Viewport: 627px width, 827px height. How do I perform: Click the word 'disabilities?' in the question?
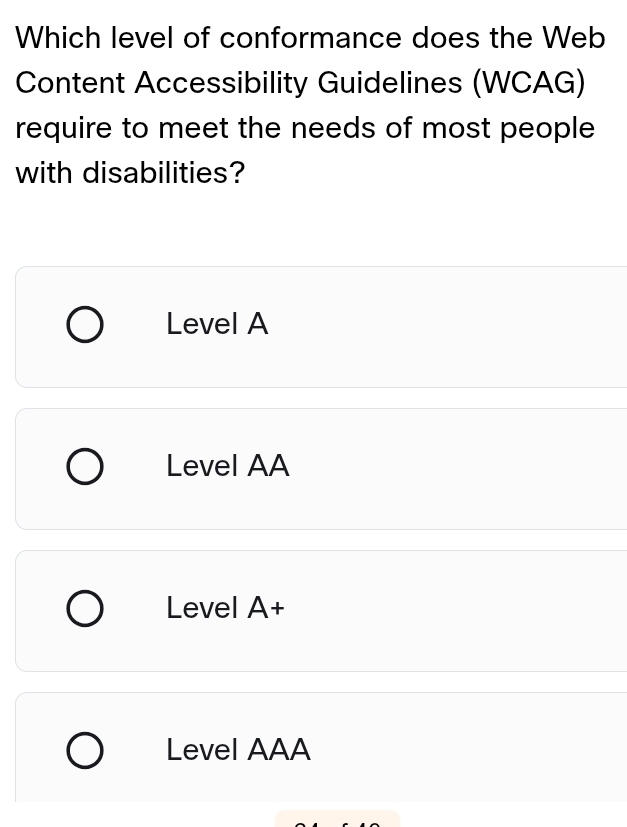coord(163,174)
